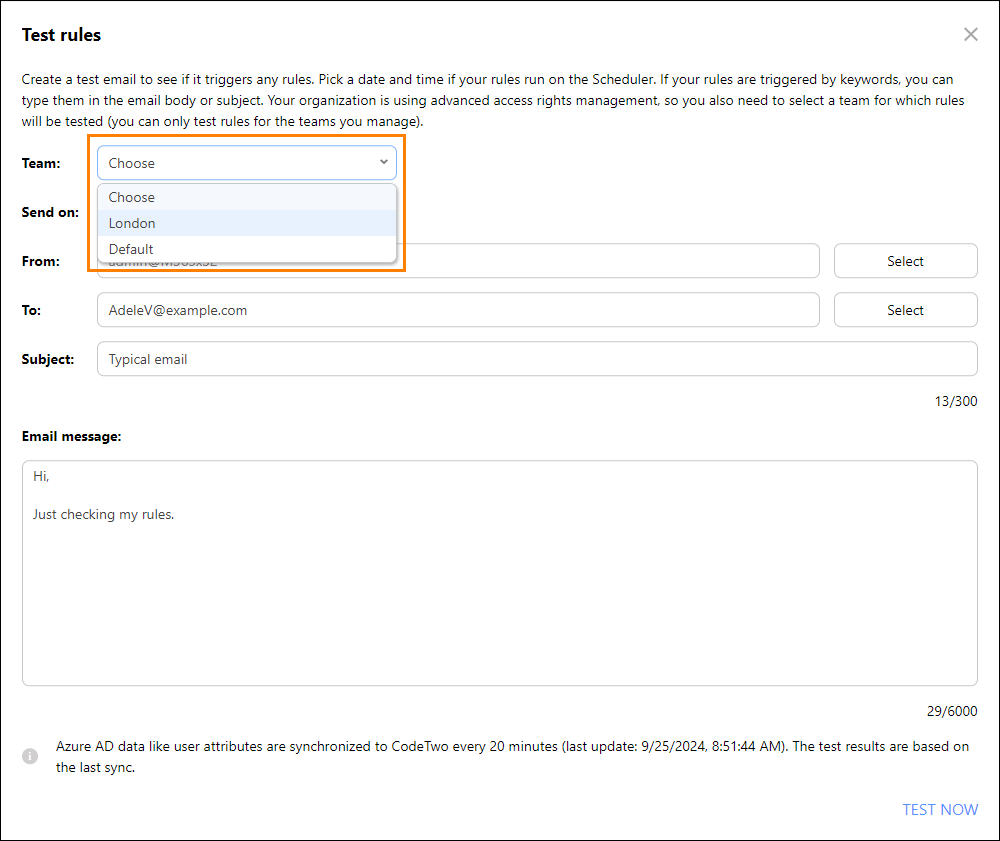The height and width of the screenshot is (841, 1000).
Task: Click the 13/300 subject character counter
Action: point(955,401)
